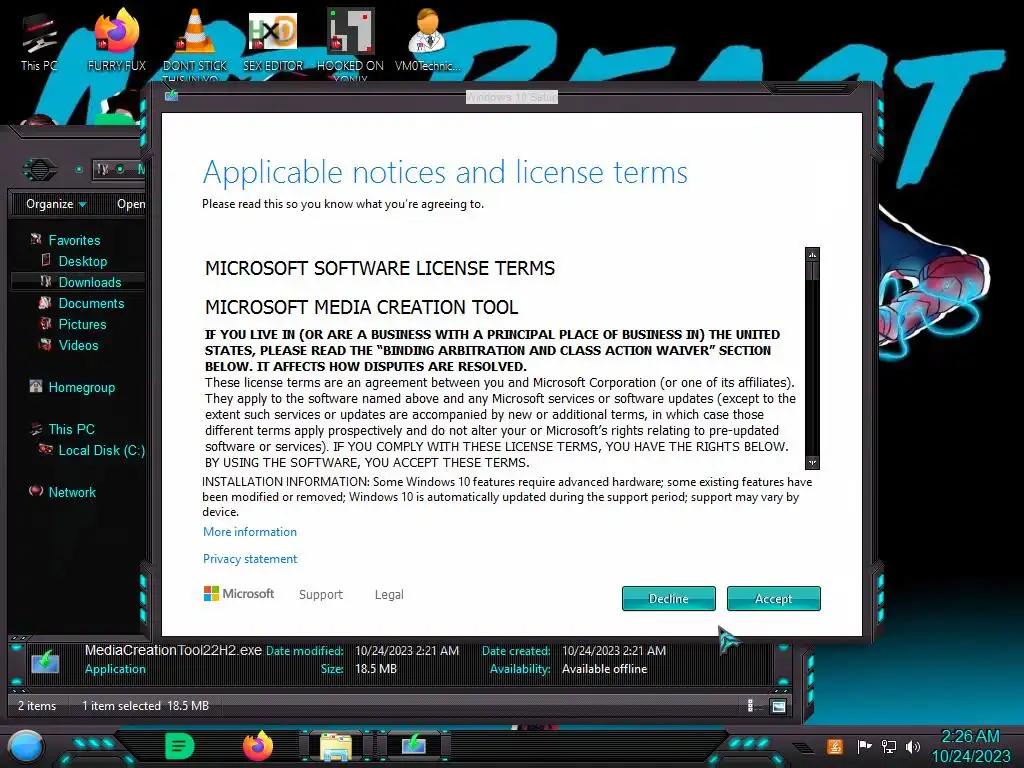Accept the Microsoft license terms

773,598
